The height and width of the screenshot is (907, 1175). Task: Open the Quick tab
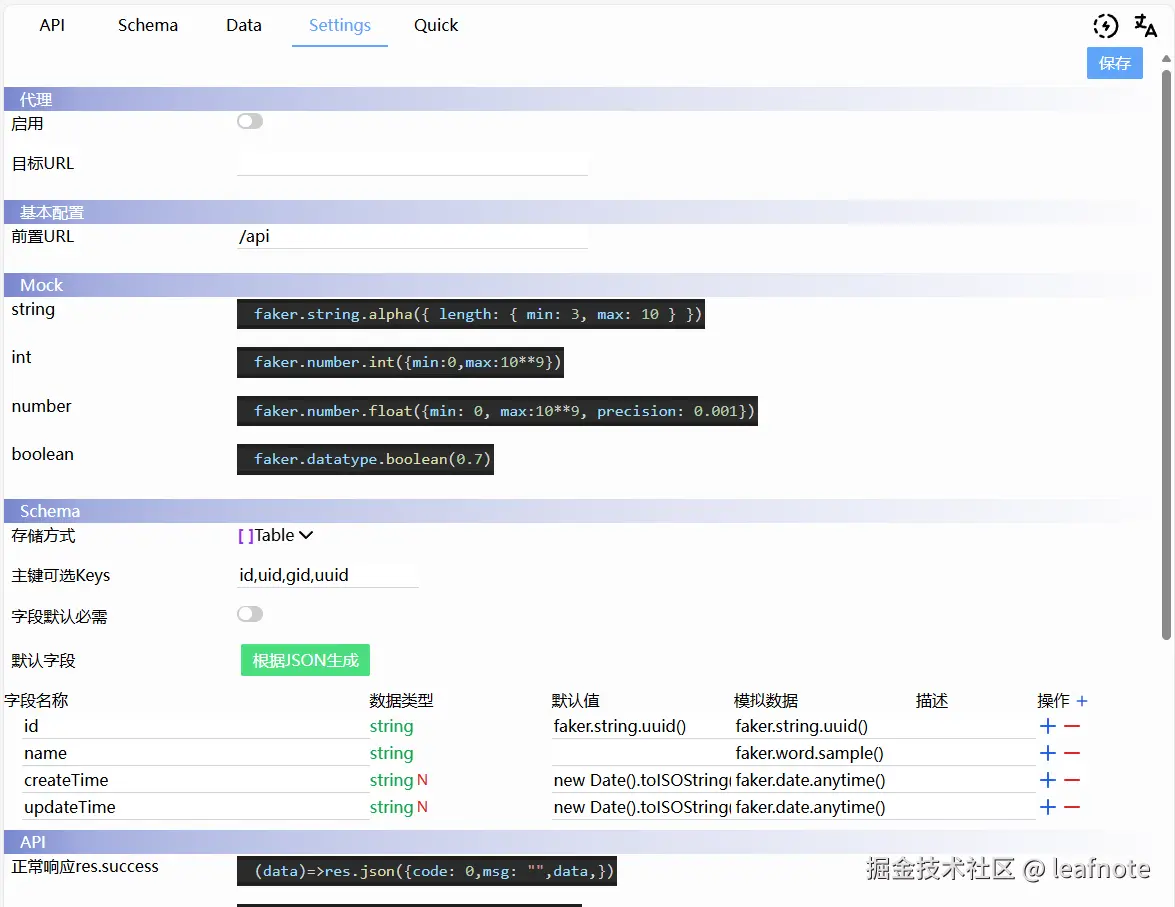(x=435, y=25)
